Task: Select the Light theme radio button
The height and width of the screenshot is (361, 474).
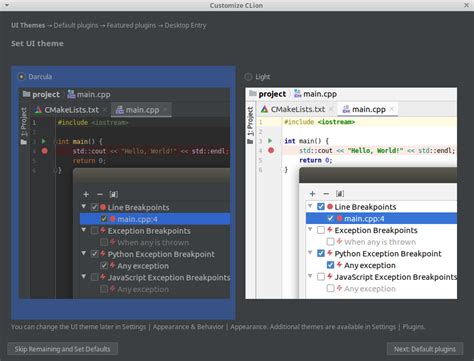Action: click(x=248, y=77)
